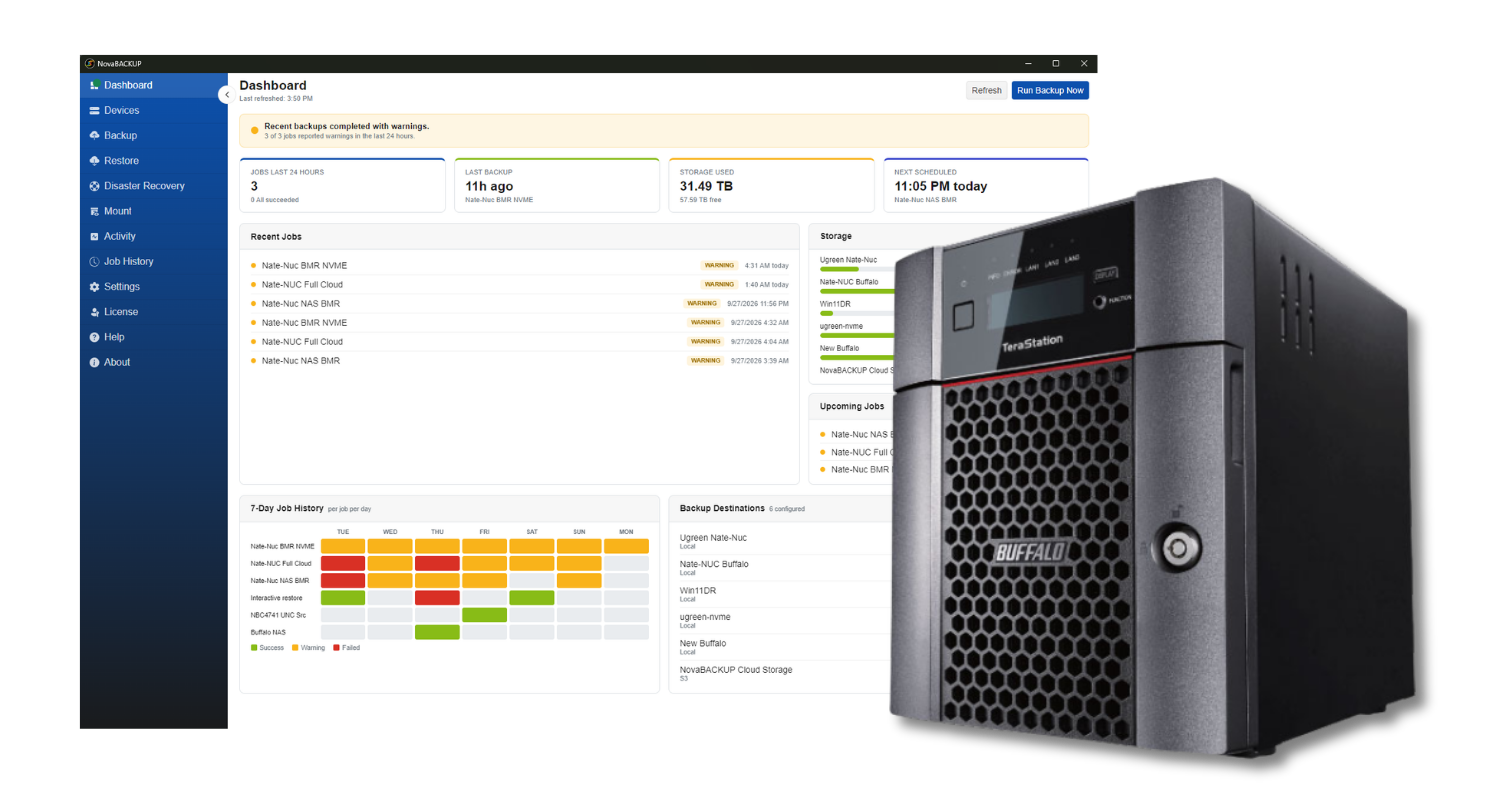The image size is (1507, 797).
Task: Select Win11DR in Backup Destinations list
Action: point(785,595)
